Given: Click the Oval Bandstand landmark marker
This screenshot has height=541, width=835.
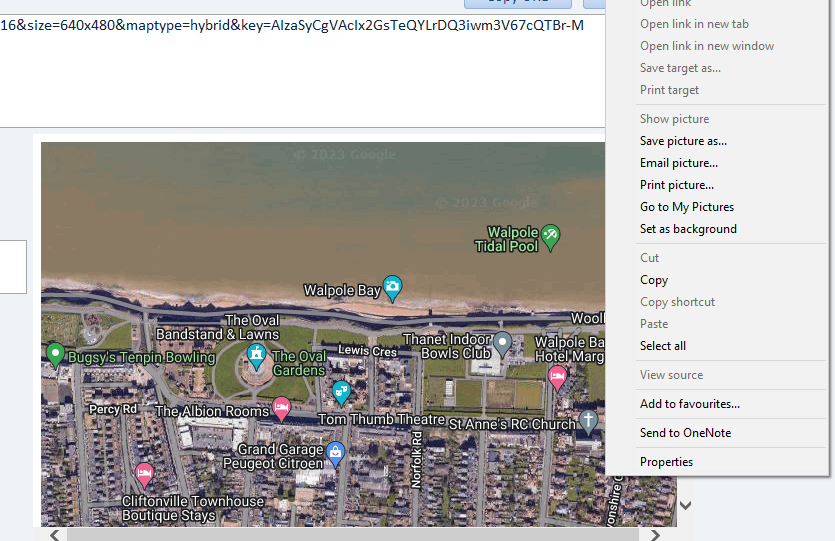Looking at the screenshot, I should 256,356.
